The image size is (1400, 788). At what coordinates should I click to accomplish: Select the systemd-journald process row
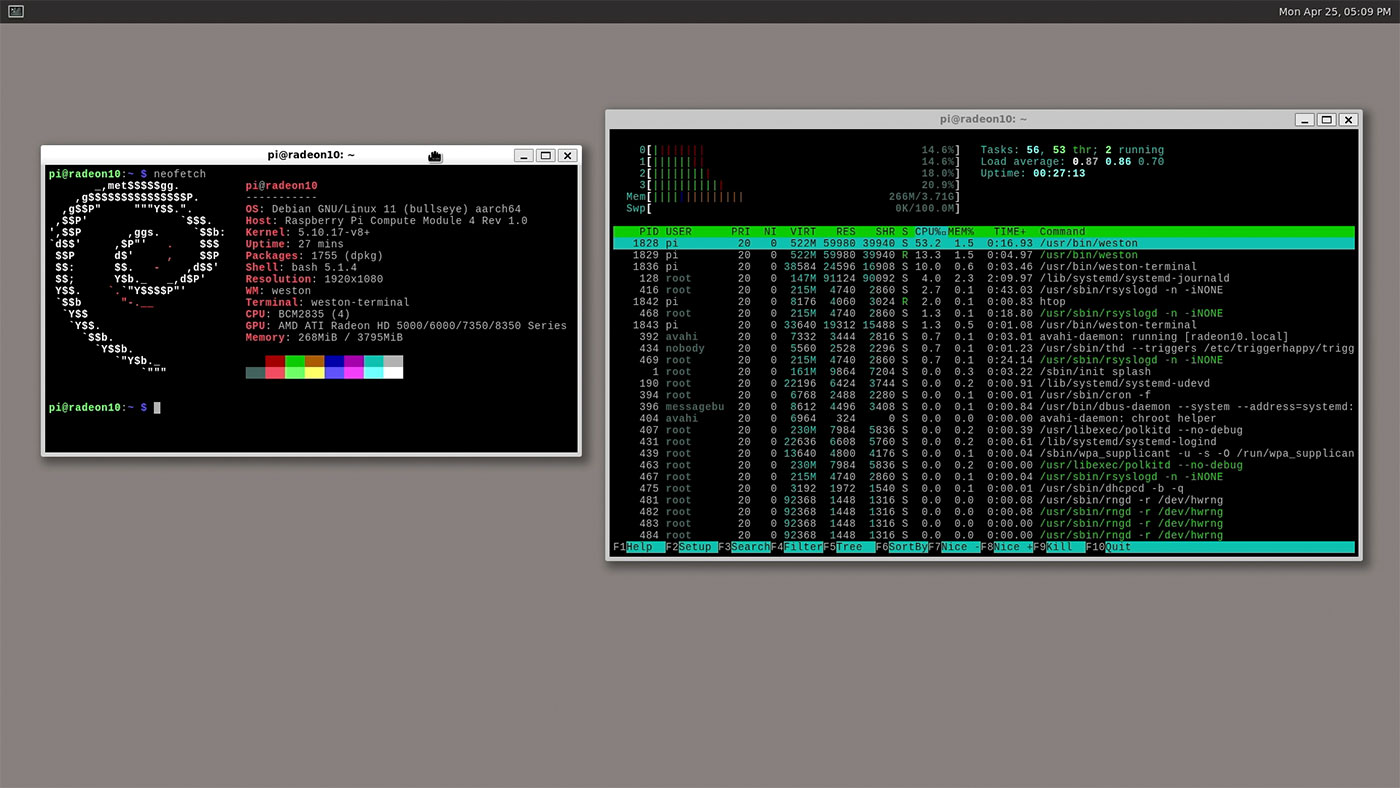(x=984, y=278)
